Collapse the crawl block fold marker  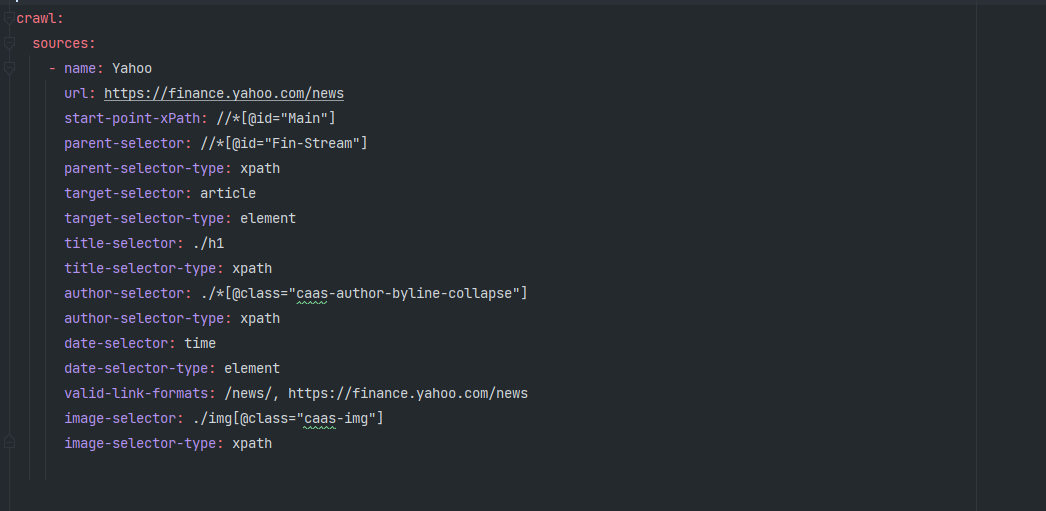(x=9, y=19)
